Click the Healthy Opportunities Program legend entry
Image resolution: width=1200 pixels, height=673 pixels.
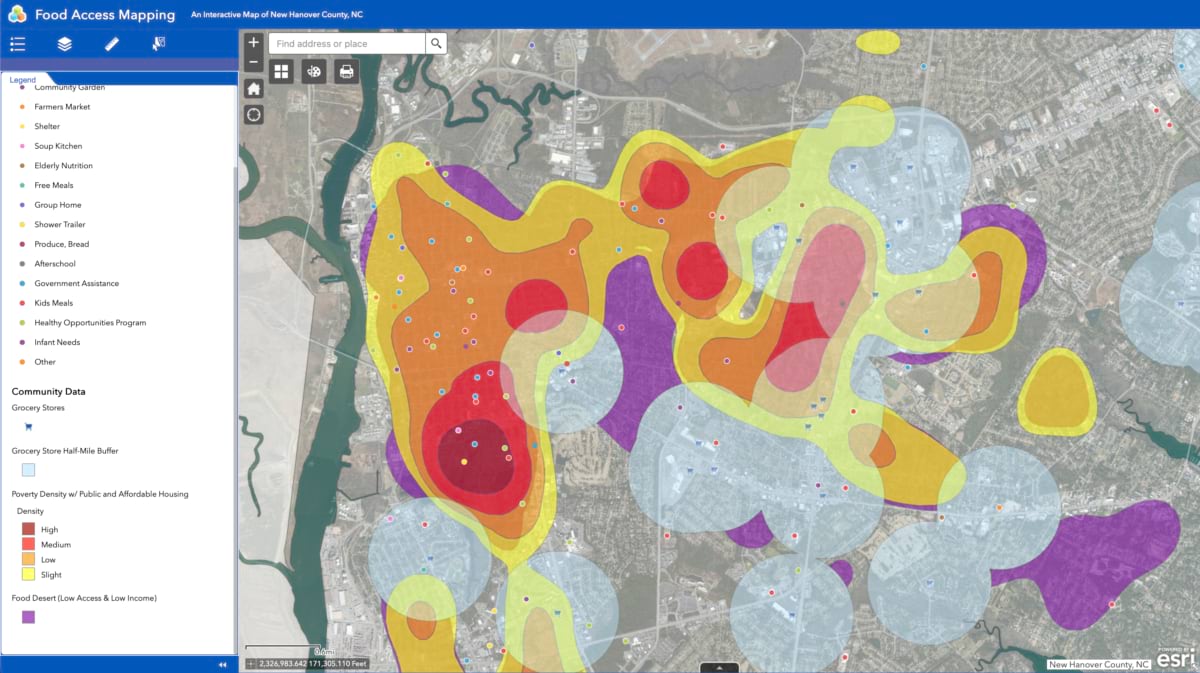pyautogui.click(x=90, y=322)
